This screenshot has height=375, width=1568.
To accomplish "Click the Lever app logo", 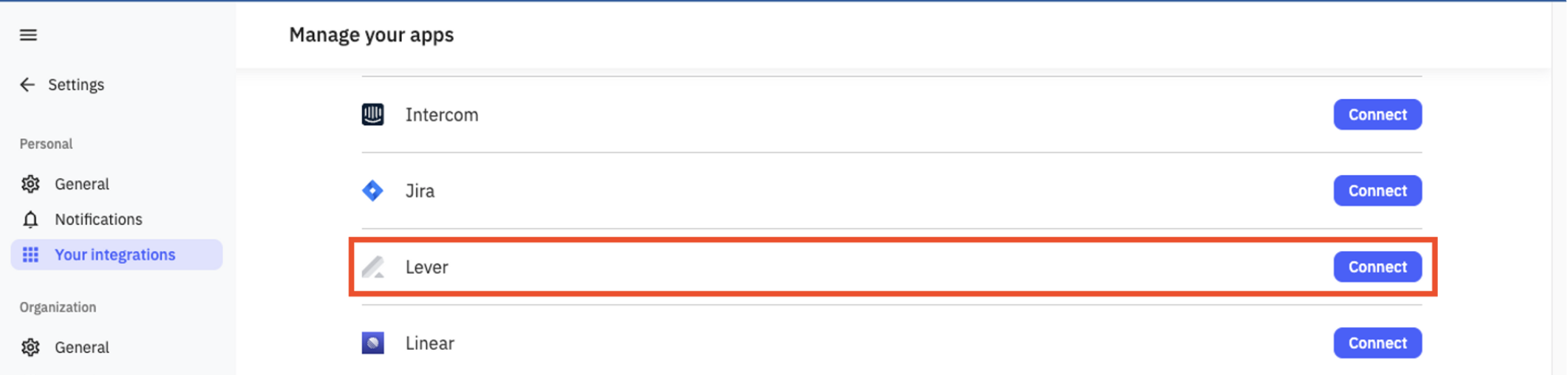I will point(372,267).
